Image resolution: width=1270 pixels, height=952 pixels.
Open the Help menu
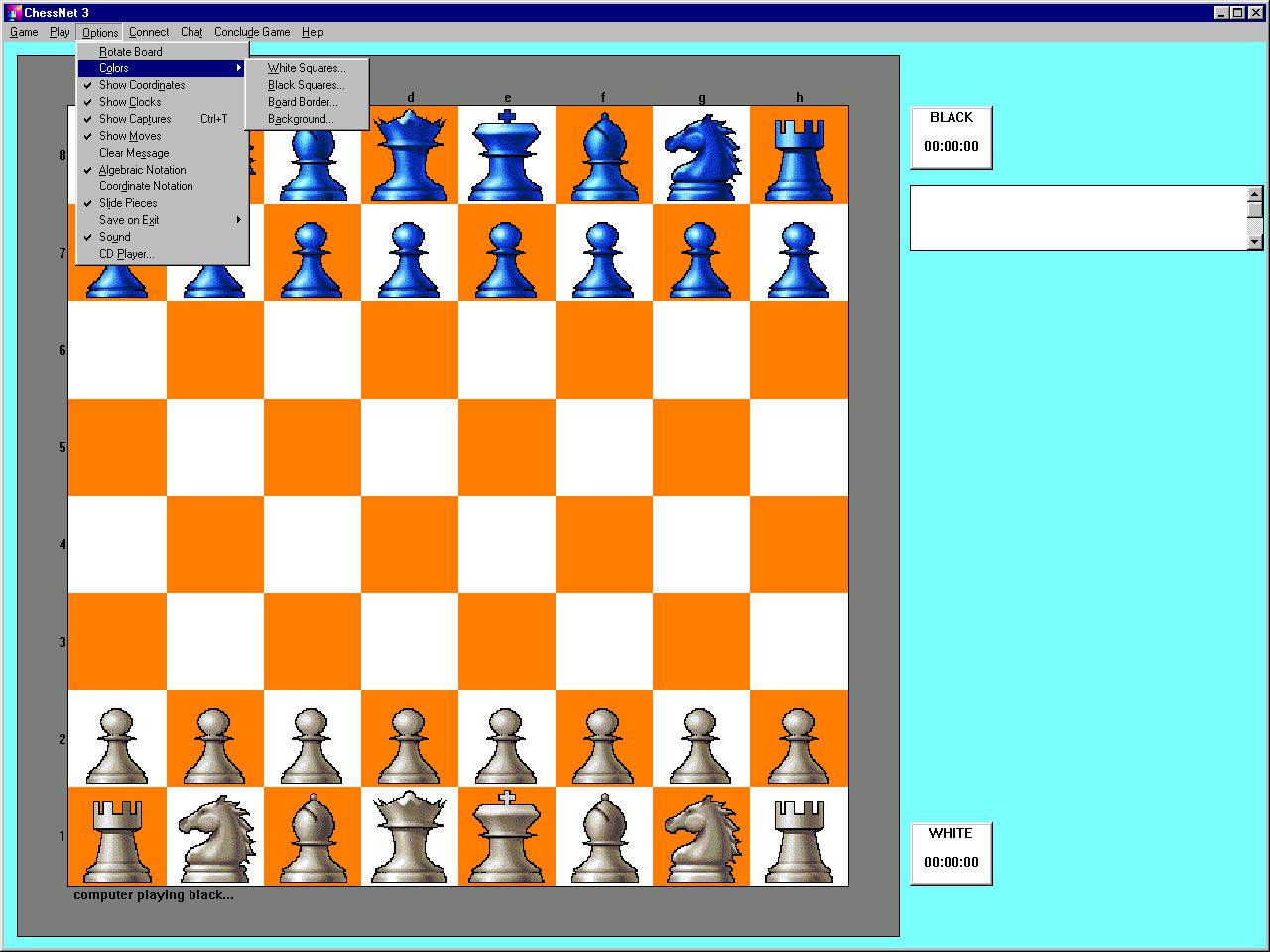point(313,32)
